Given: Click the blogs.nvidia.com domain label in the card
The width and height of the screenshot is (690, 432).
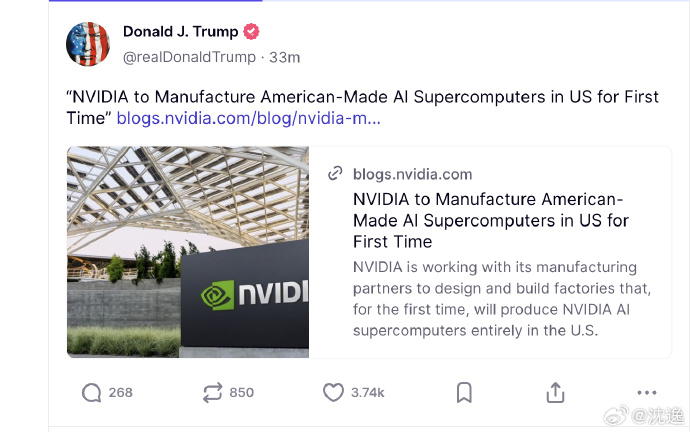Looking at the screenshot, I should click(412, 174).
